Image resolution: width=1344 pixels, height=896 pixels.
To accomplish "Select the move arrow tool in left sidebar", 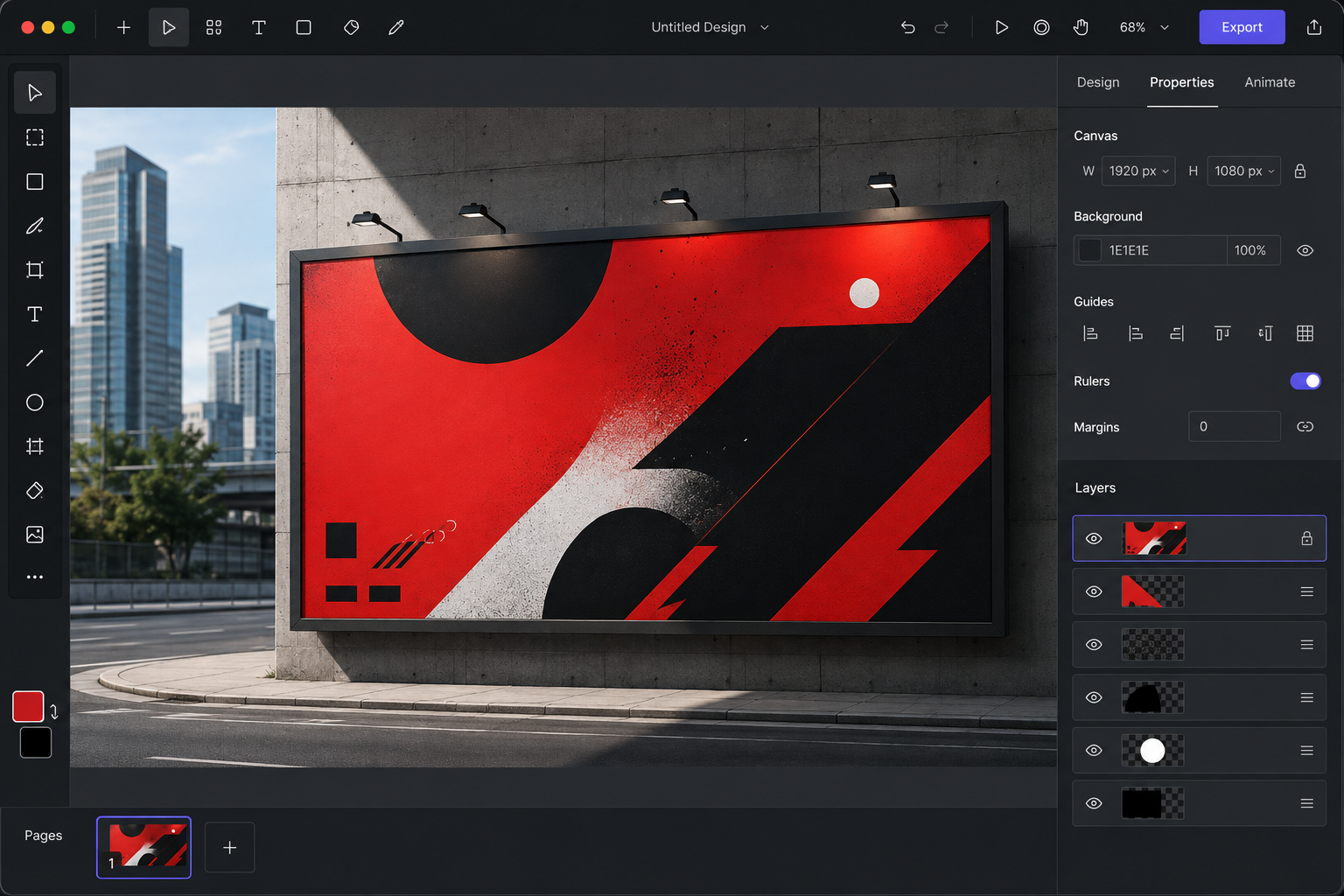I will [x=35, y=93].
